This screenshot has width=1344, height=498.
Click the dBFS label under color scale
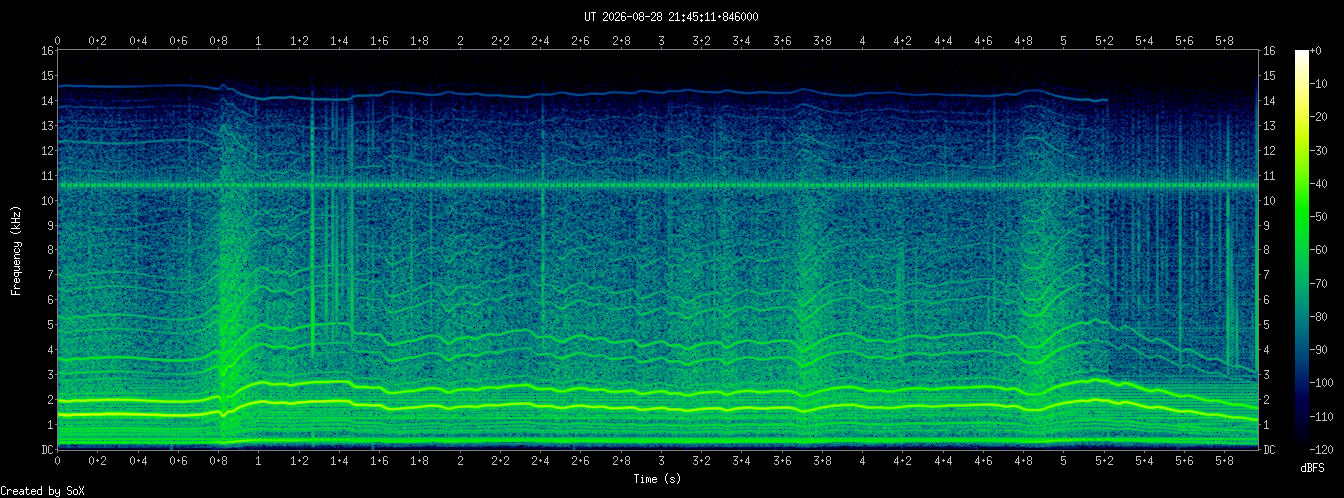tap(1312, 467)
